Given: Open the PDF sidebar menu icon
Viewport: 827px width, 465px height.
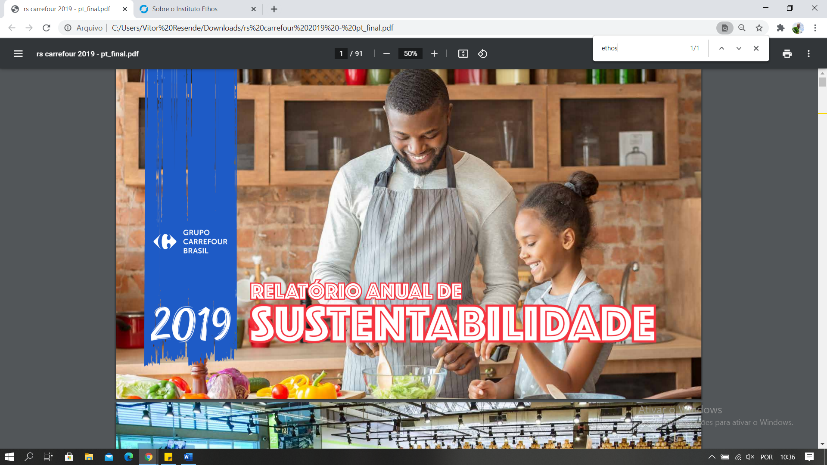Looking at the screenshot, I should [x=18, y=53].
